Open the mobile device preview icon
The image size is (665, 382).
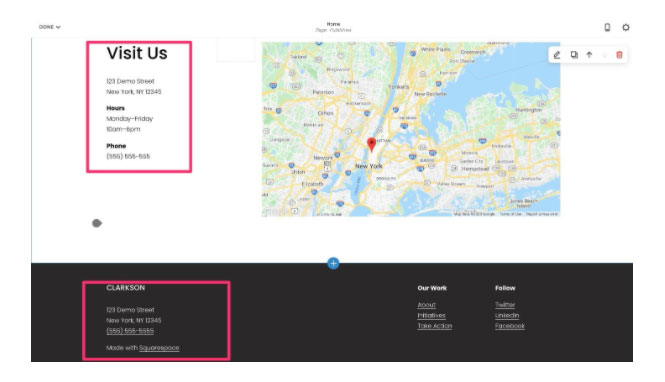click(607, 27)
